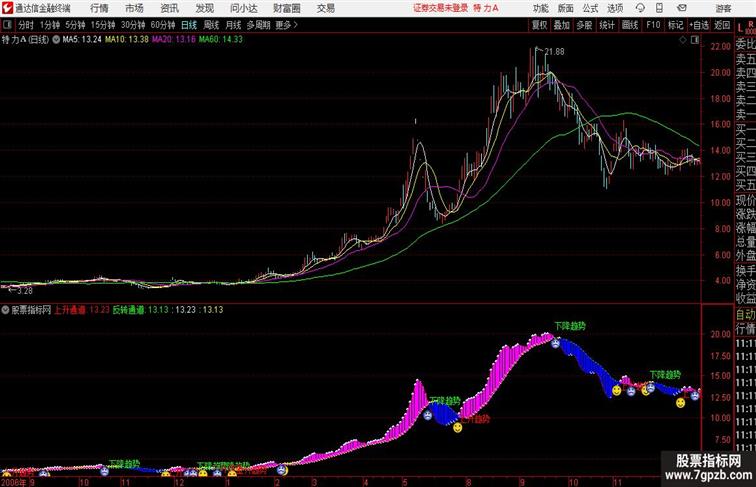
Task: Switch to 15分钟 period tab
Action: [103, 25]
